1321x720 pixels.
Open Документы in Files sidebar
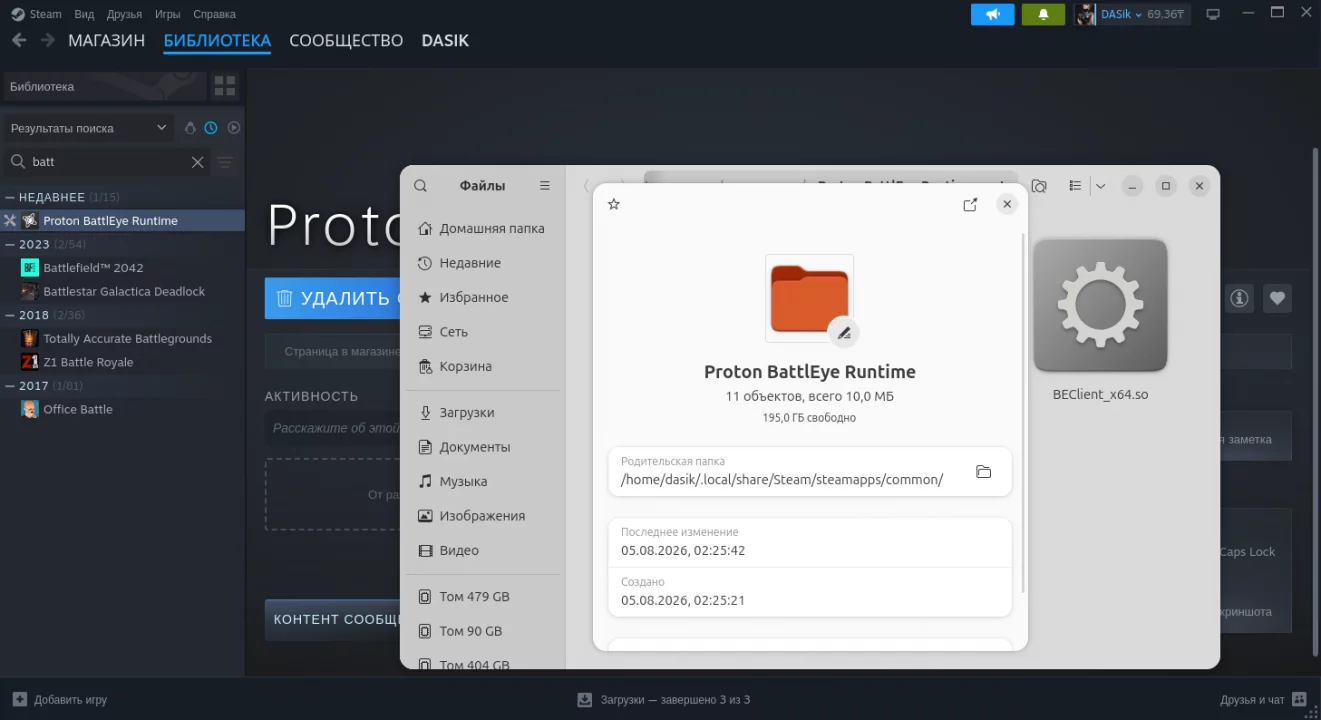click(x=483, y=447)
